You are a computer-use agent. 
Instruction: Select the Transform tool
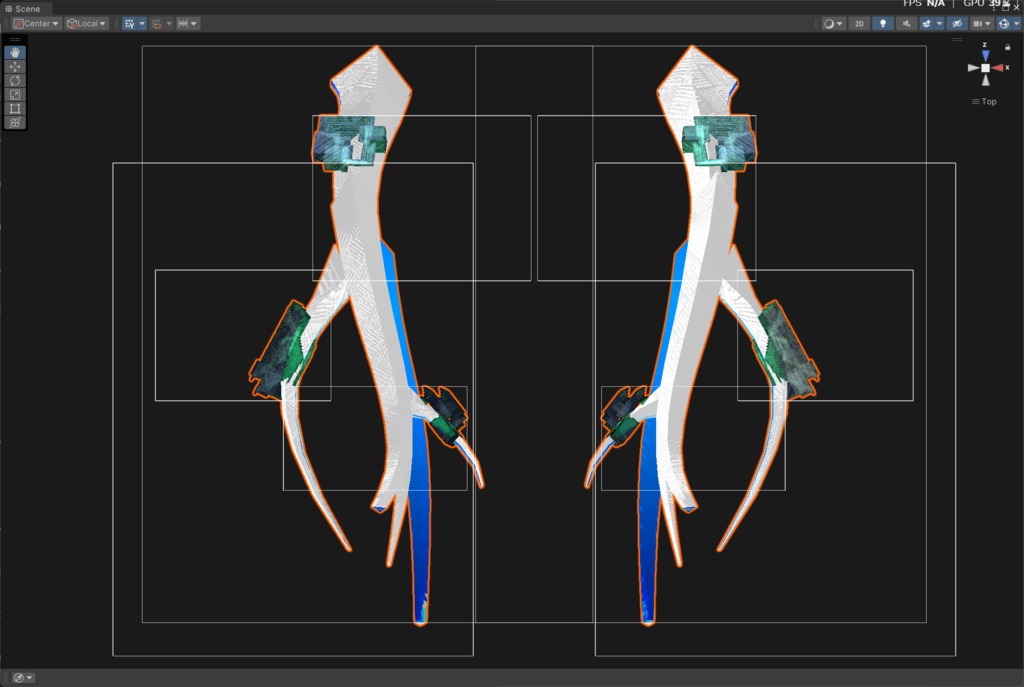[x=15, y=123]
